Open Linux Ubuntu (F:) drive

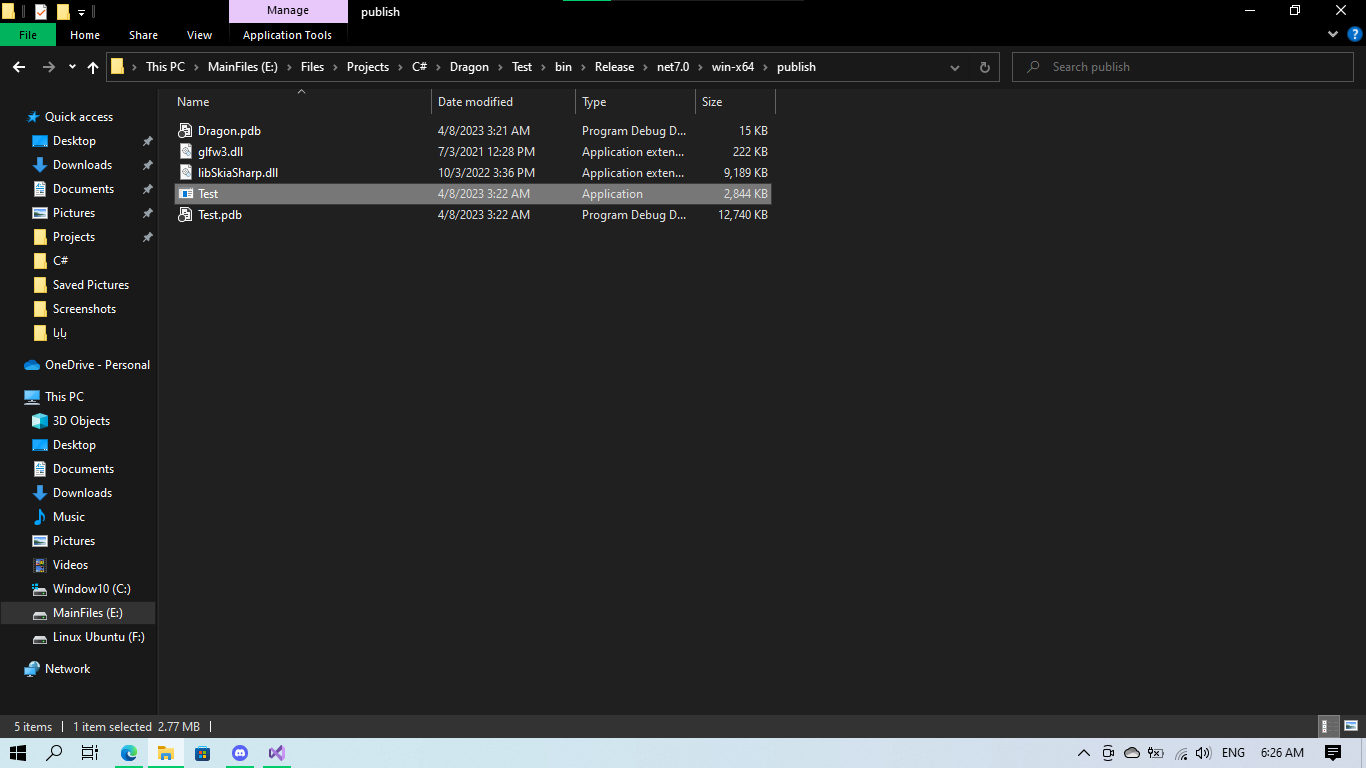[98, 637]
